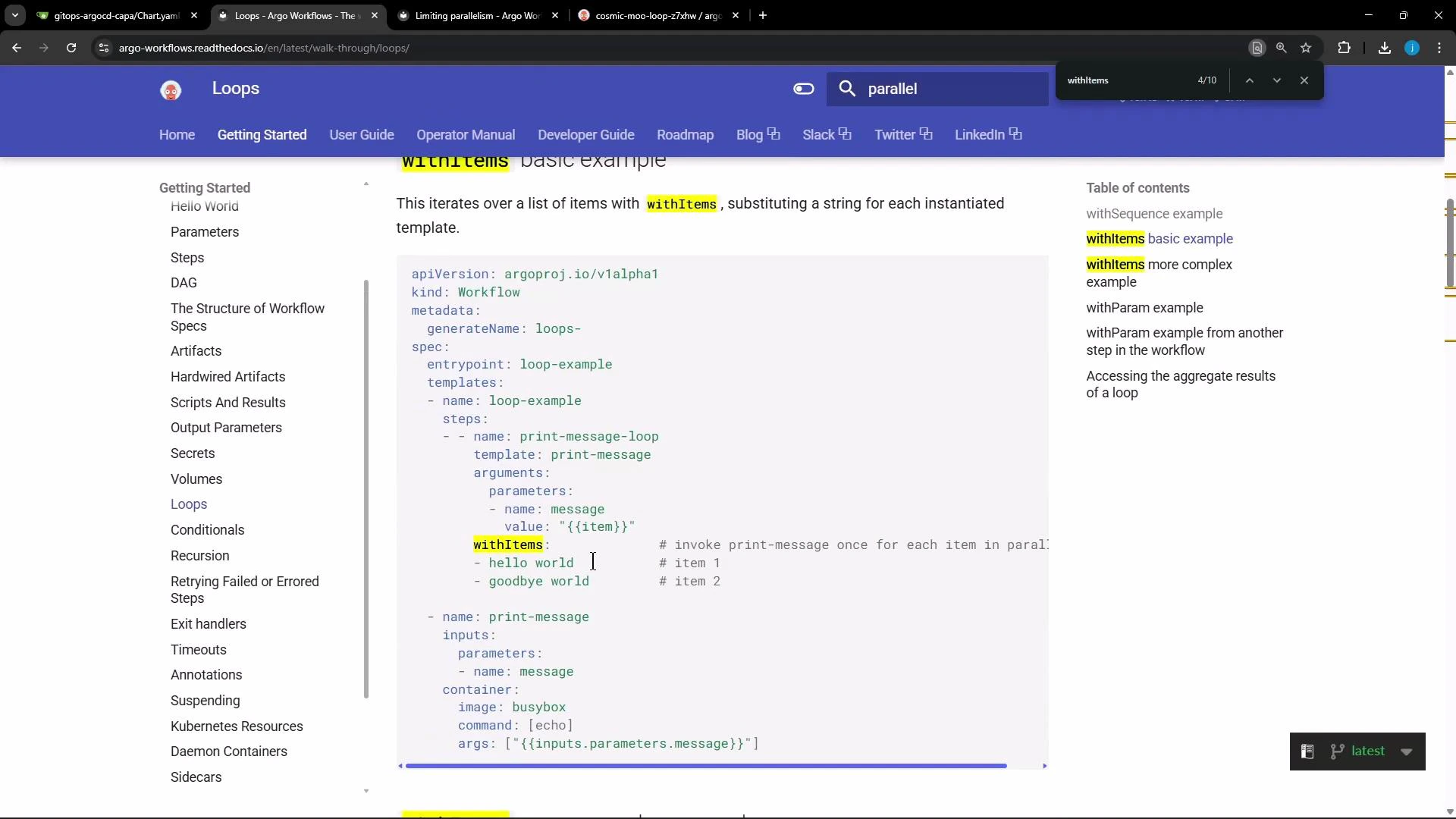Open the site information icon in address bar

pyautogui.click(x=104, y=48)
